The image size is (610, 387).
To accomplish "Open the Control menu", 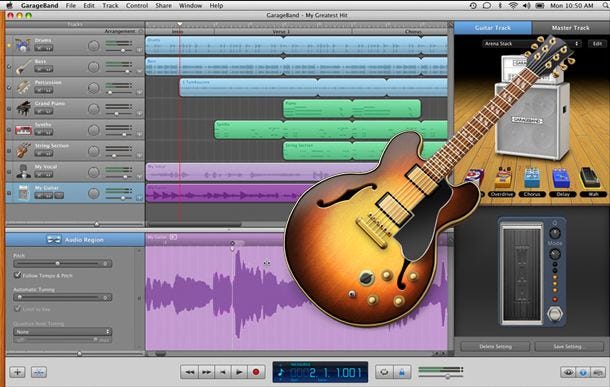I will [137, 5].
